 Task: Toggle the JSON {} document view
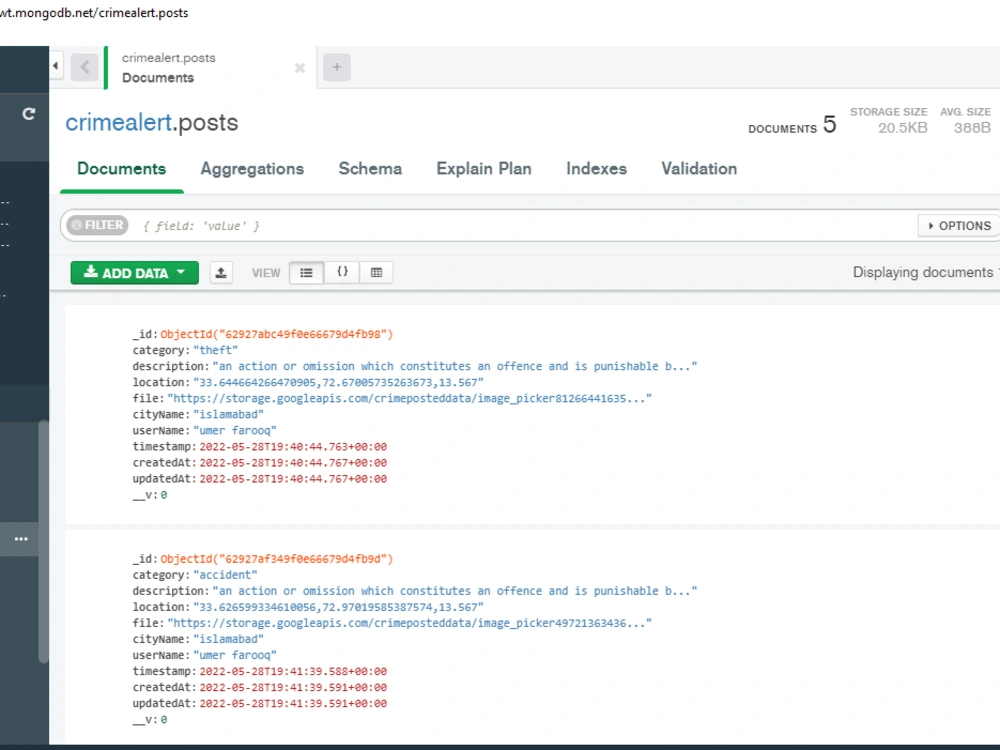pos(341,272)
